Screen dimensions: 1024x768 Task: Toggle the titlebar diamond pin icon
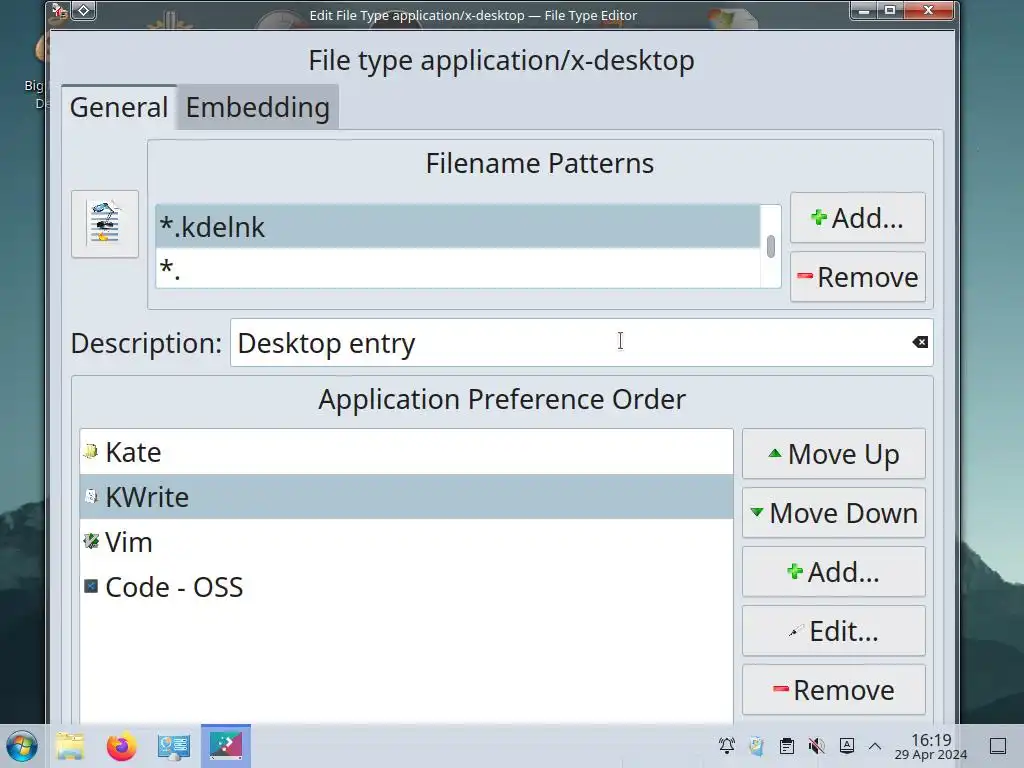[x=84, y=10]
